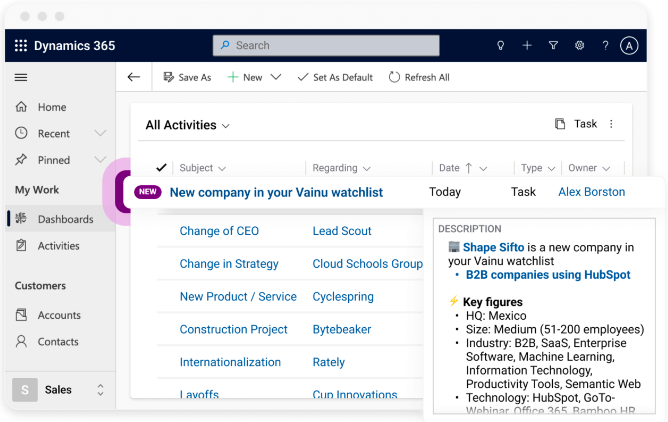Open the Dynamics 365 app launcher grid
Image resolution: width=668 pixels, height=422 pixels.
tap(21, 46)
